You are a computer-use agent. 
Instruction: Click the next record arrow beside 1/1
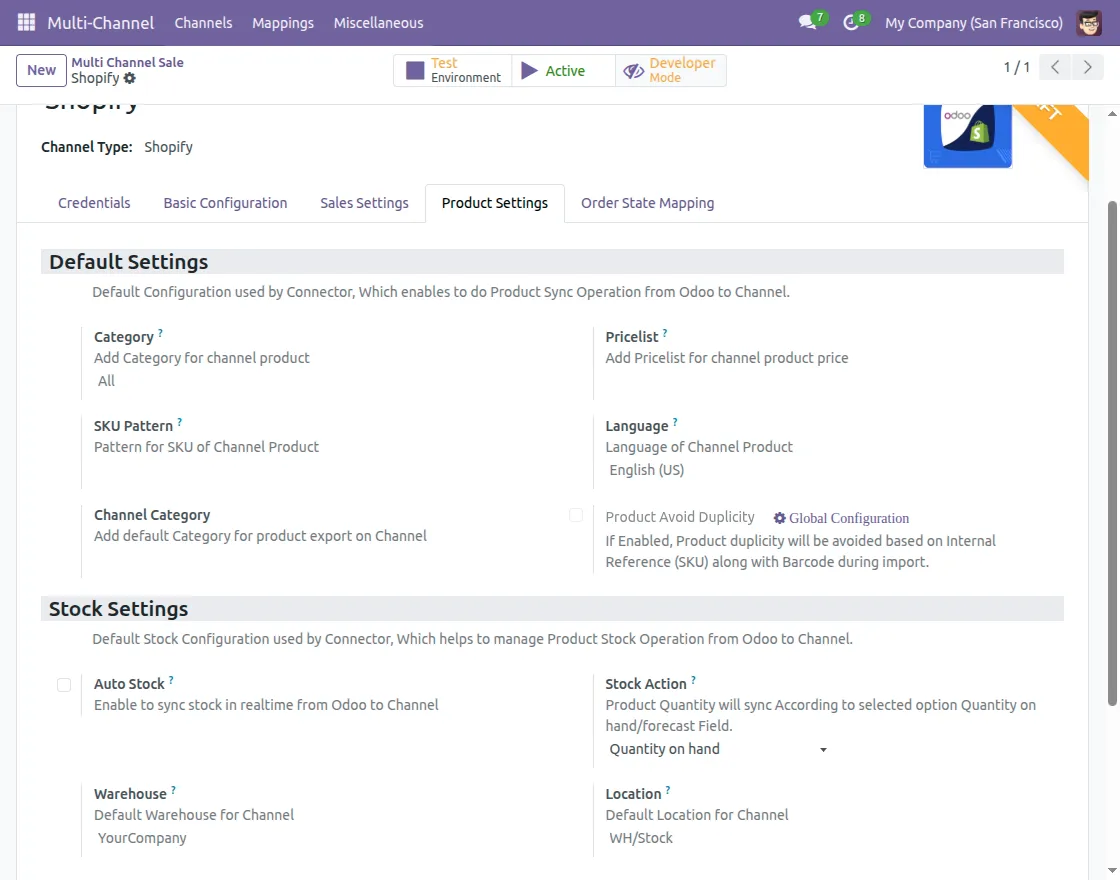[1088, 67]
